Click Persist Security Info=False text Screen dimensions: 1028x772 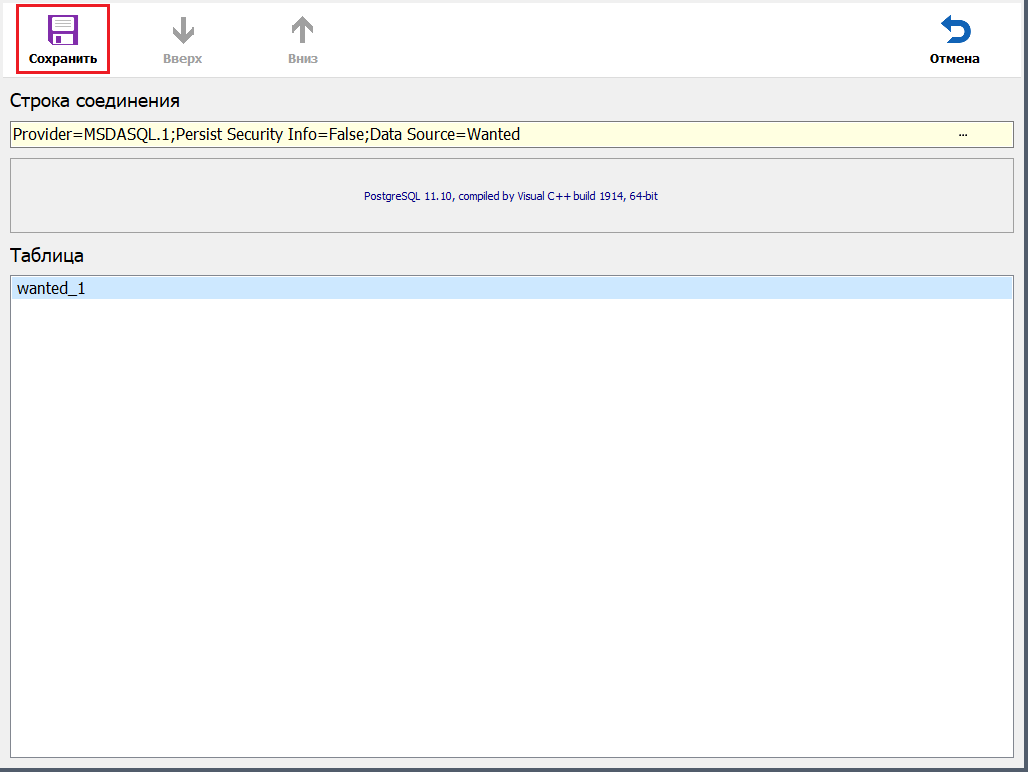(x=271, y=134)
